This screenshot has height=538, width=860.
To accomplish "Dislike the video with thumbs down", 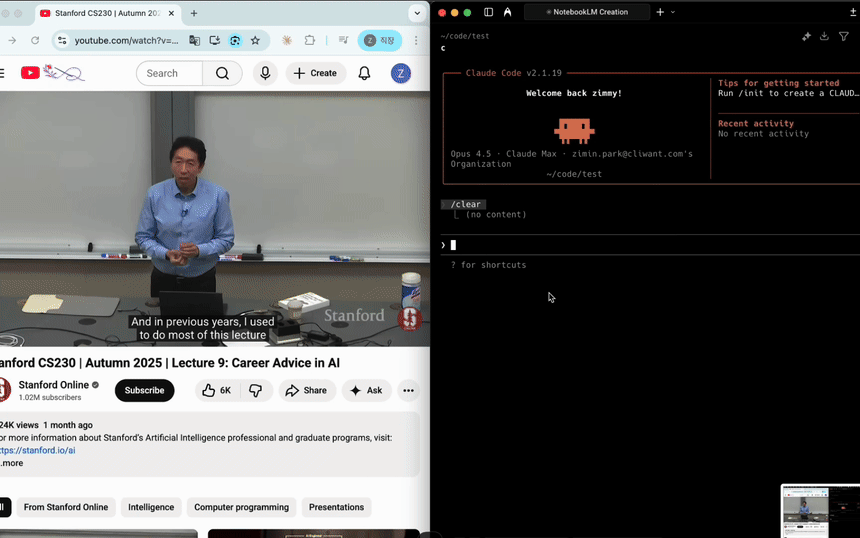I will pos(256,390).
